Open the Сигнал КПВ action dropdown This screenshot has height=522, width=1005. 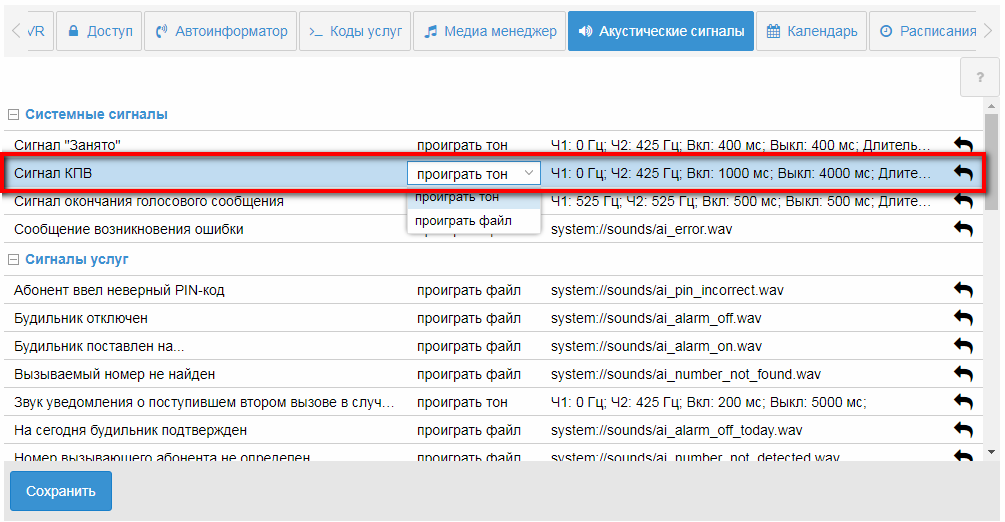(x=474, y=173)
